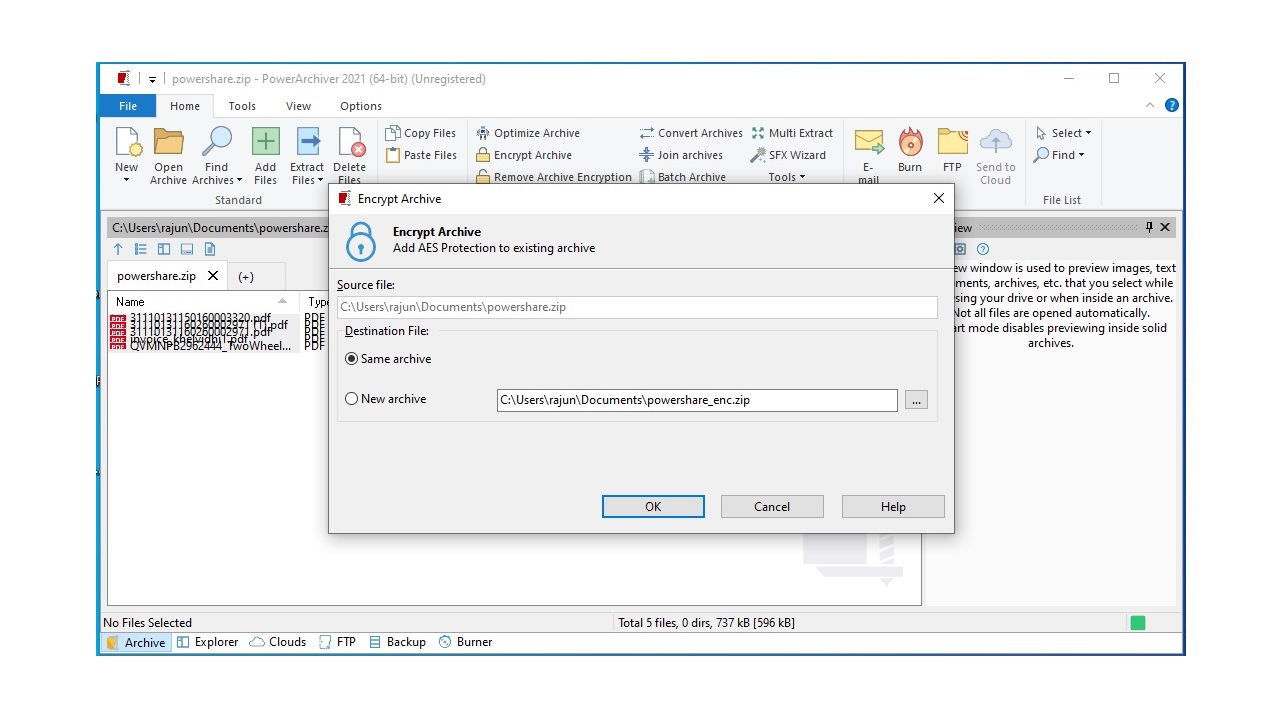Image resolution: width=1280 pixels, height=720 pixels.
Task: Click the E-mail envelope icon
Action: (x=869, y=142)
